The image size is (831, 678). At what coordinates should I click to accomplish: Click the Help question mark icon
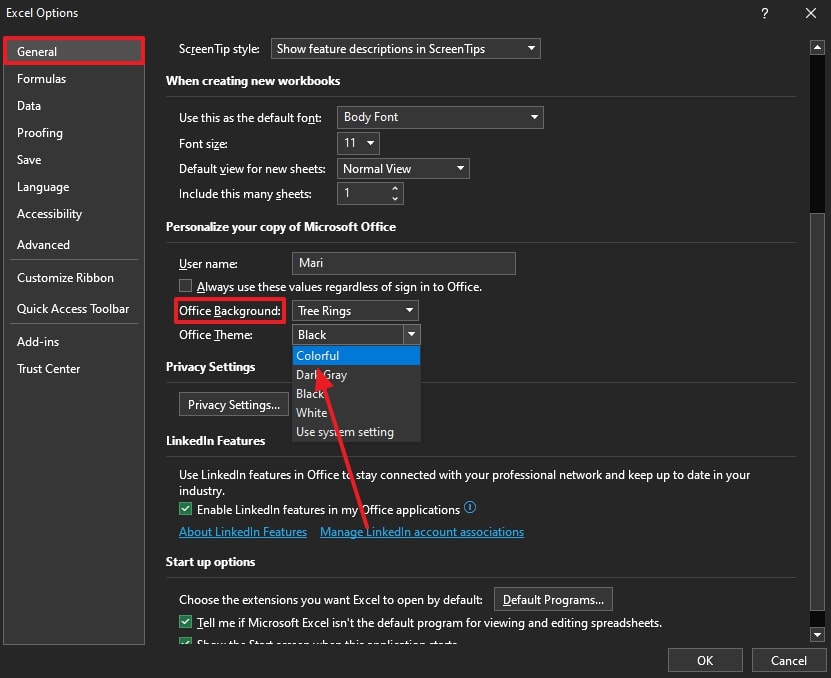pyautogui.click(x=765, y=13)
